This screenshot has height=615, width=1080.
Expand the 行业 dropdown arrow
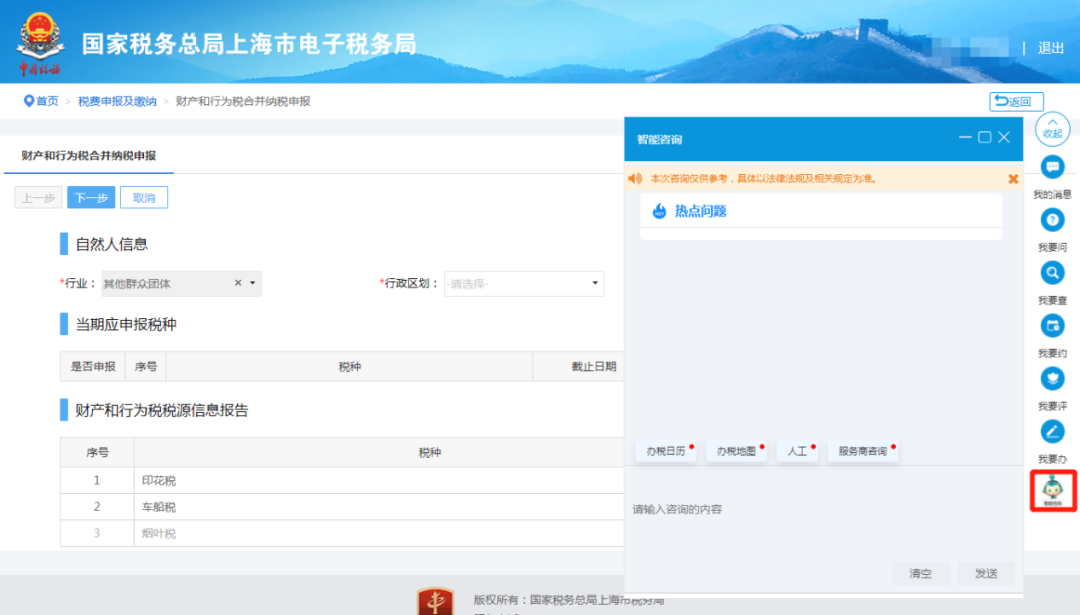(253, 283)
